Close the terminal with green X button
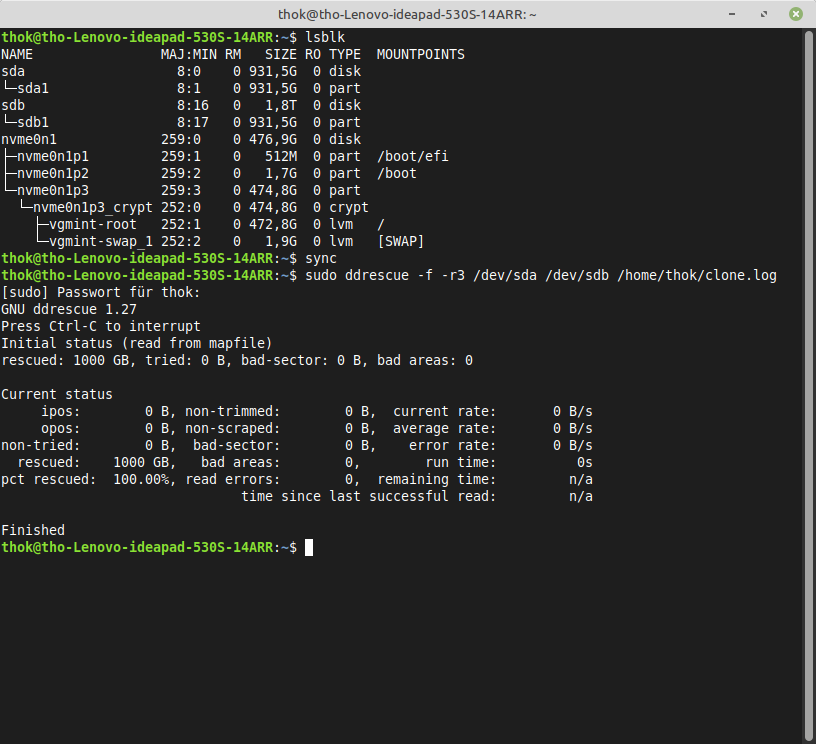This screenshot has height=744, width=816. point(795,14)
